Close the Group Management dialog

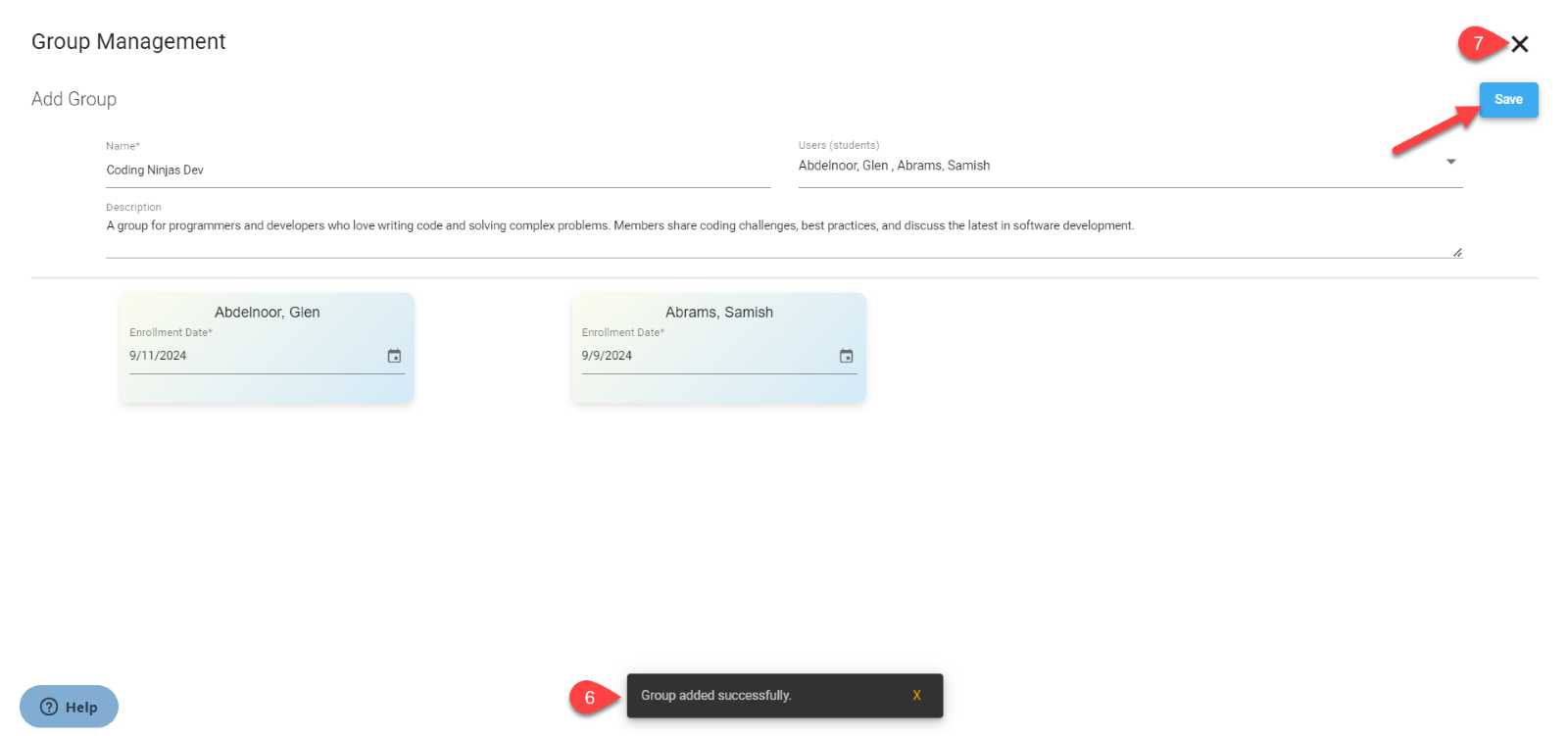click(1519, 44)
